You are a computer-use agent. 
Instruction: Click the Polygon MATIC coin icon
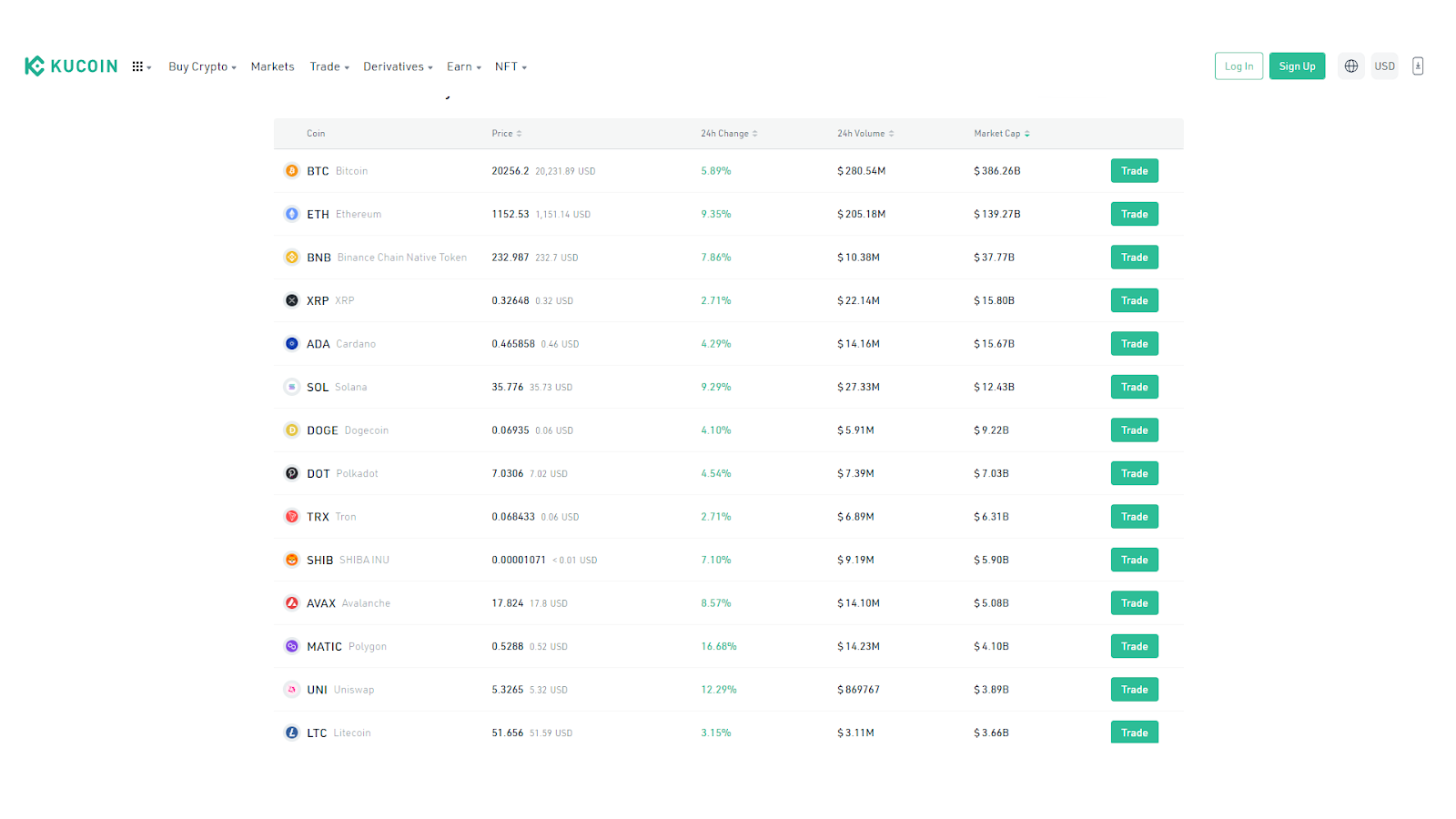291,646
